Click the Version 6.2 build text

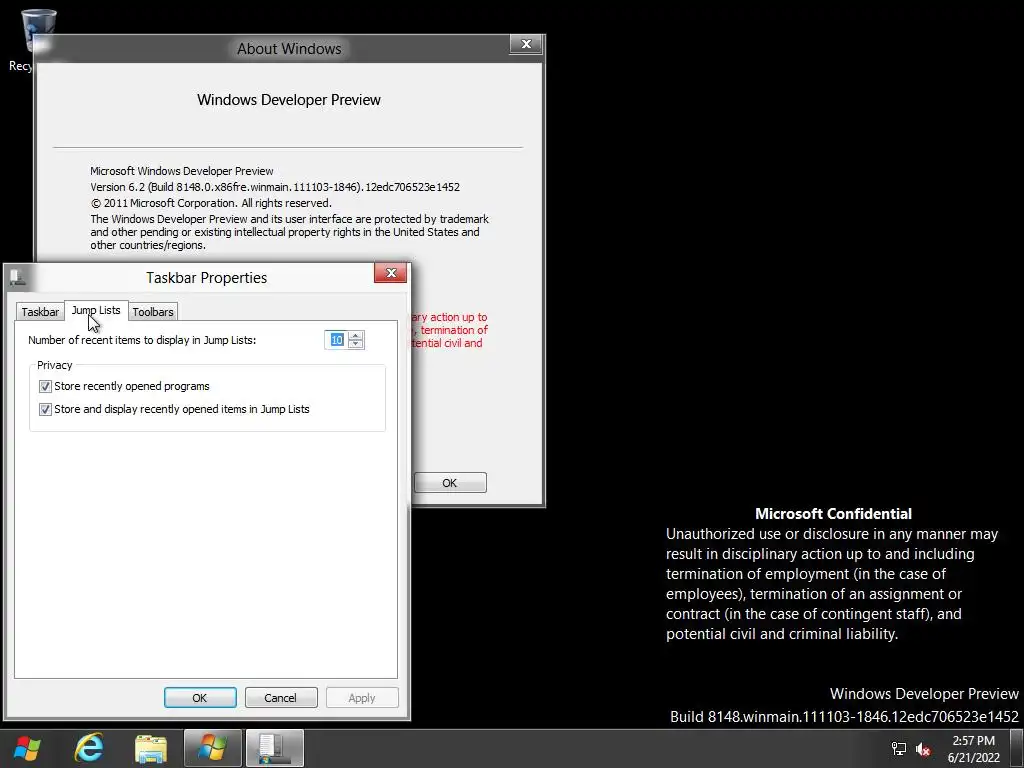pos(275,187)
